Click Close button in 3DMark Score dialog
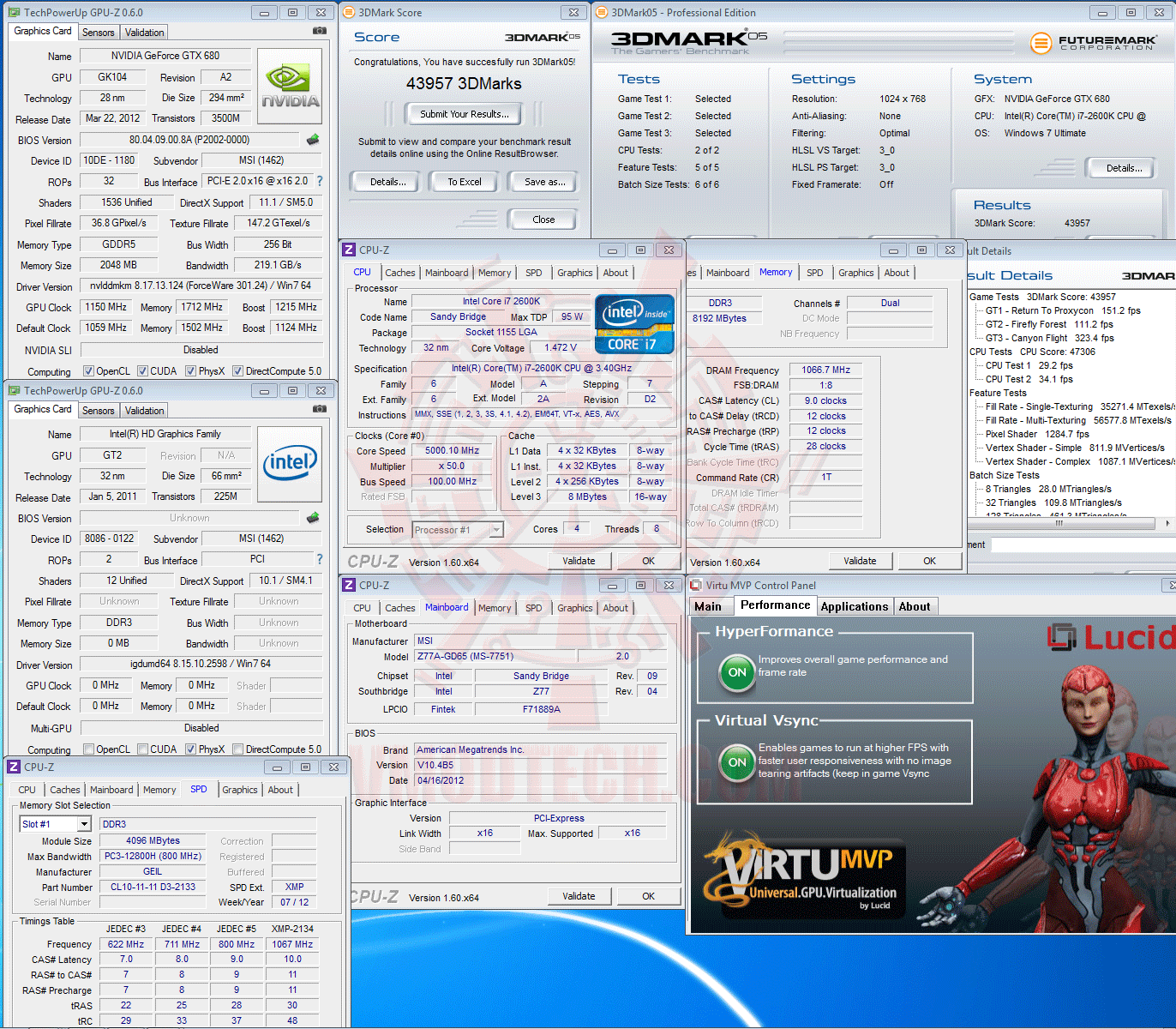 [543, 220]
